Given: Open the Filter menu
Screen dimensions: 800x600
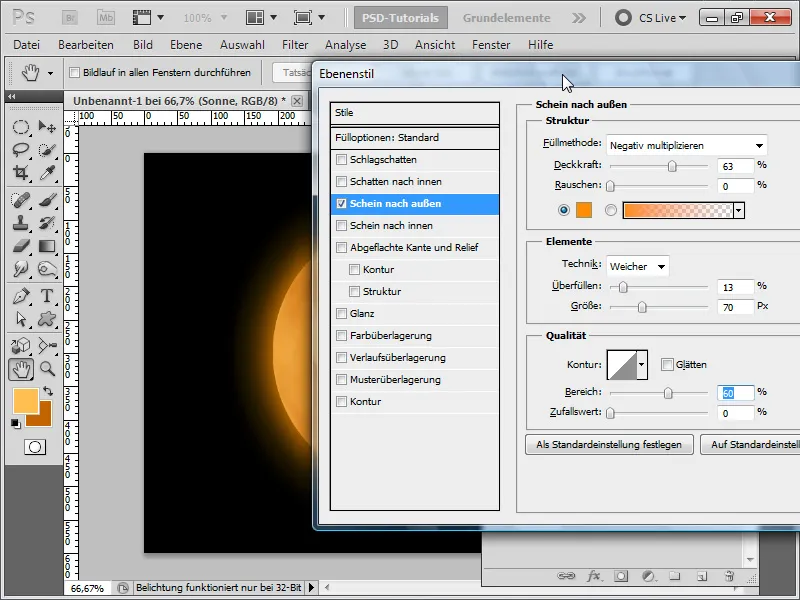Looking at the screenshot, I should click(295, 45).
